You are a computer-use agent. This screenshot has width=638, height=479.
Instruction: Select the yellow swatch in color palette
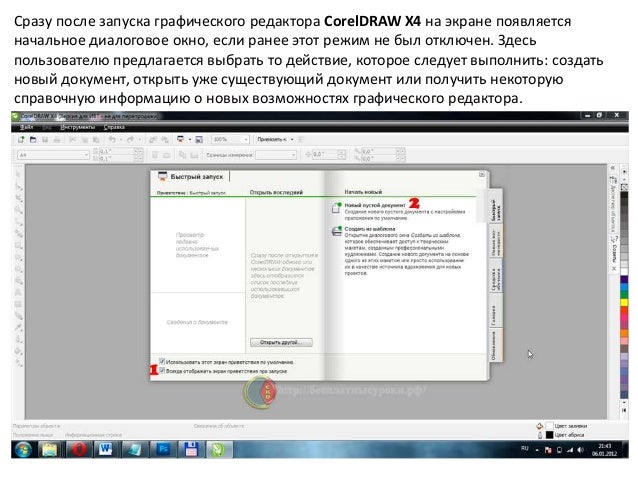point(623,302)
